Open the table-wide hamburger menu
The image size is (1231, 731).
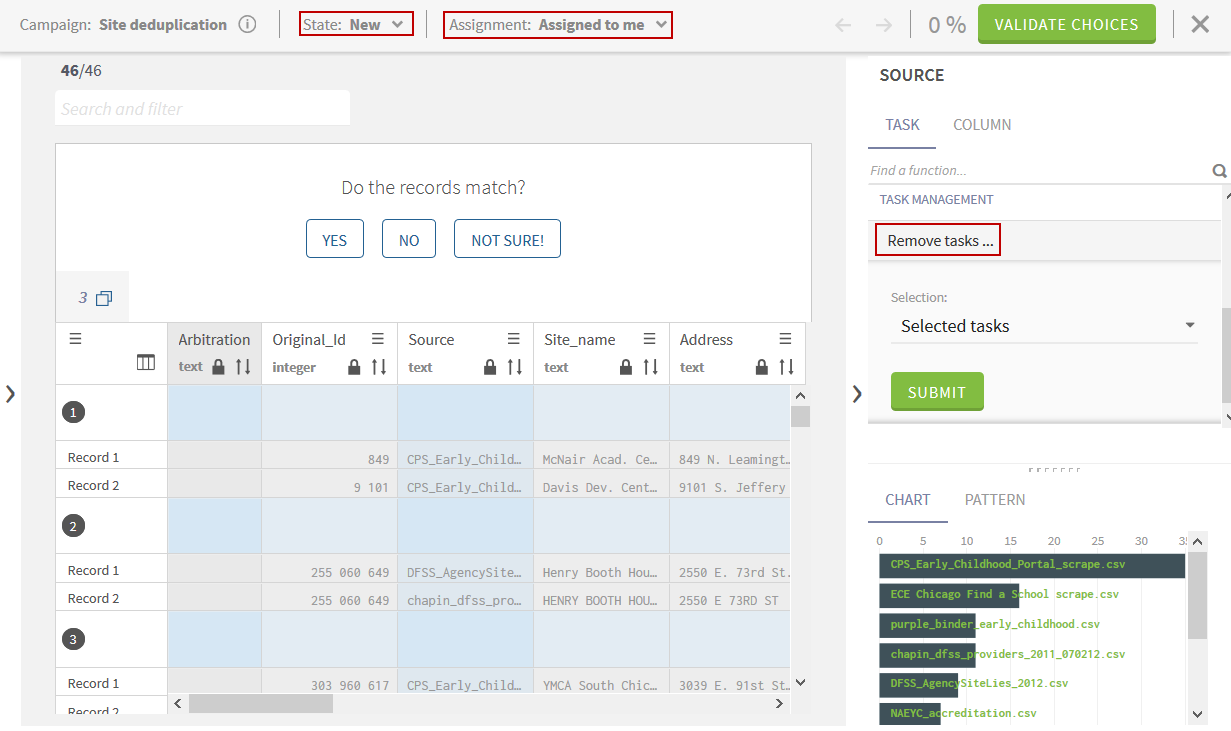tap(75, 339)
